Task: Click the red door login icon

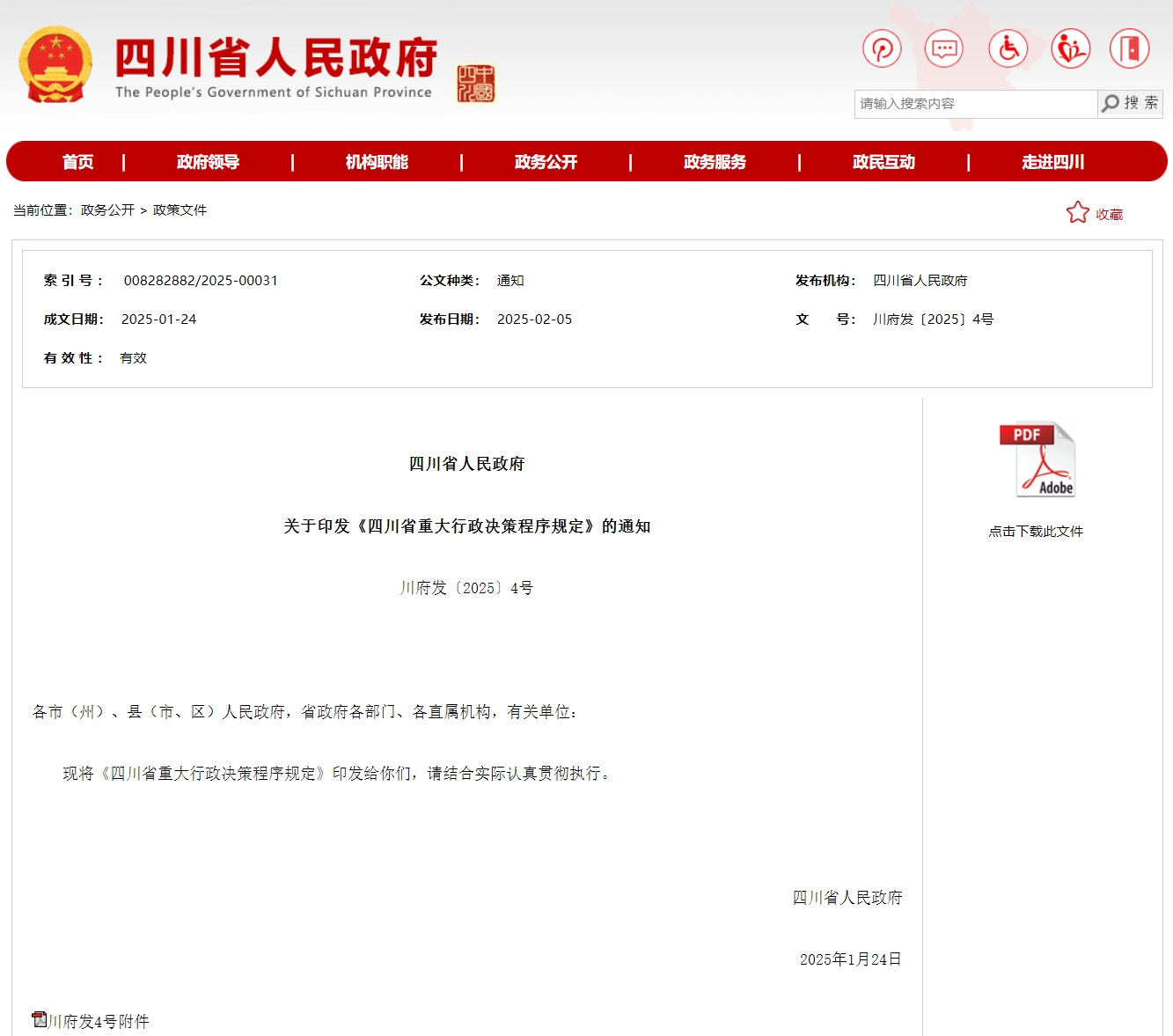Action: coord(1130,48)
